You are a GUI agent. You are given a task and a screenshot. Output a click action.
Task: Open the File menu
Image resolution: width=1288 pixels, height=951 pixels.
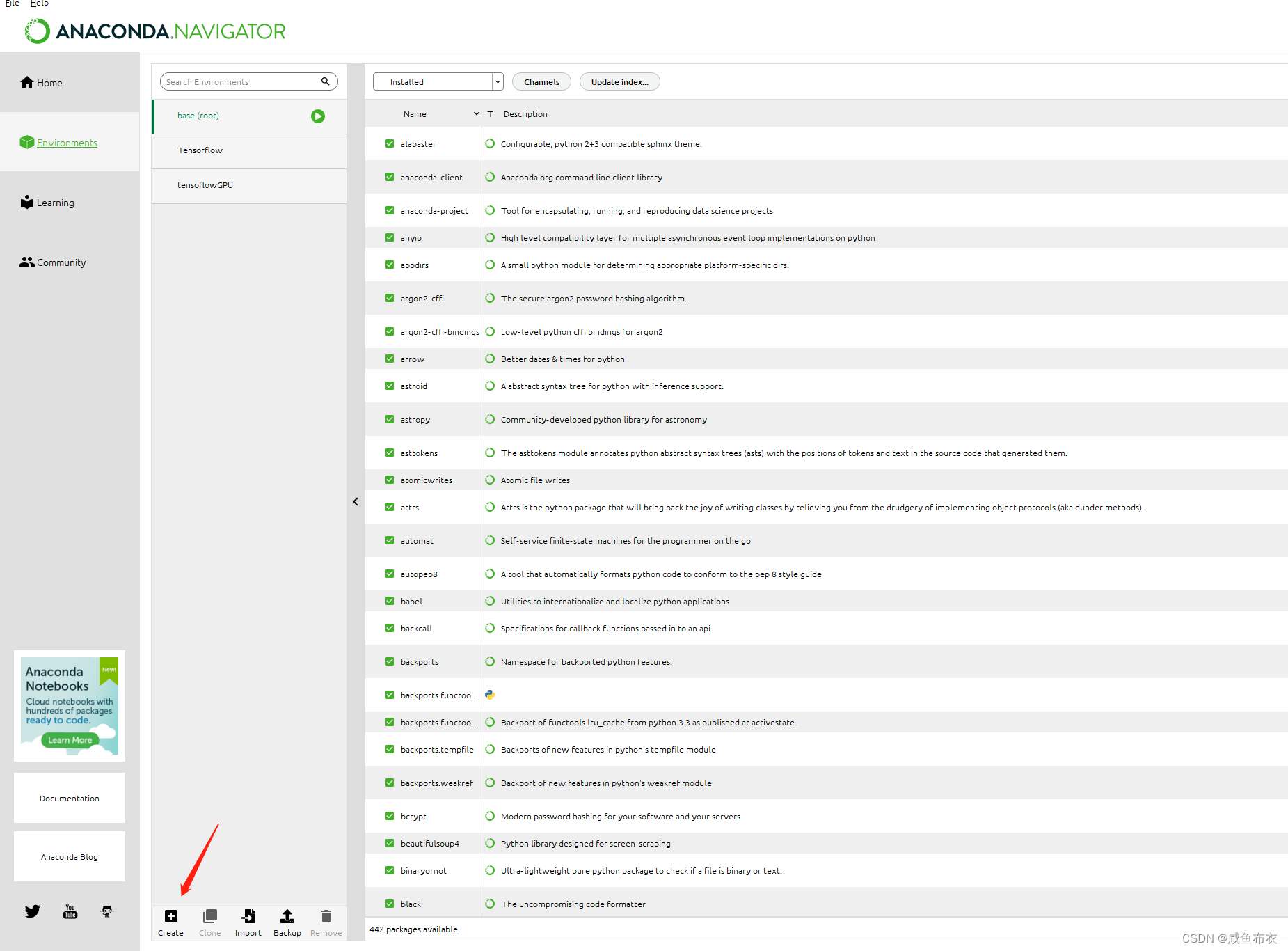tap(13, 3)
